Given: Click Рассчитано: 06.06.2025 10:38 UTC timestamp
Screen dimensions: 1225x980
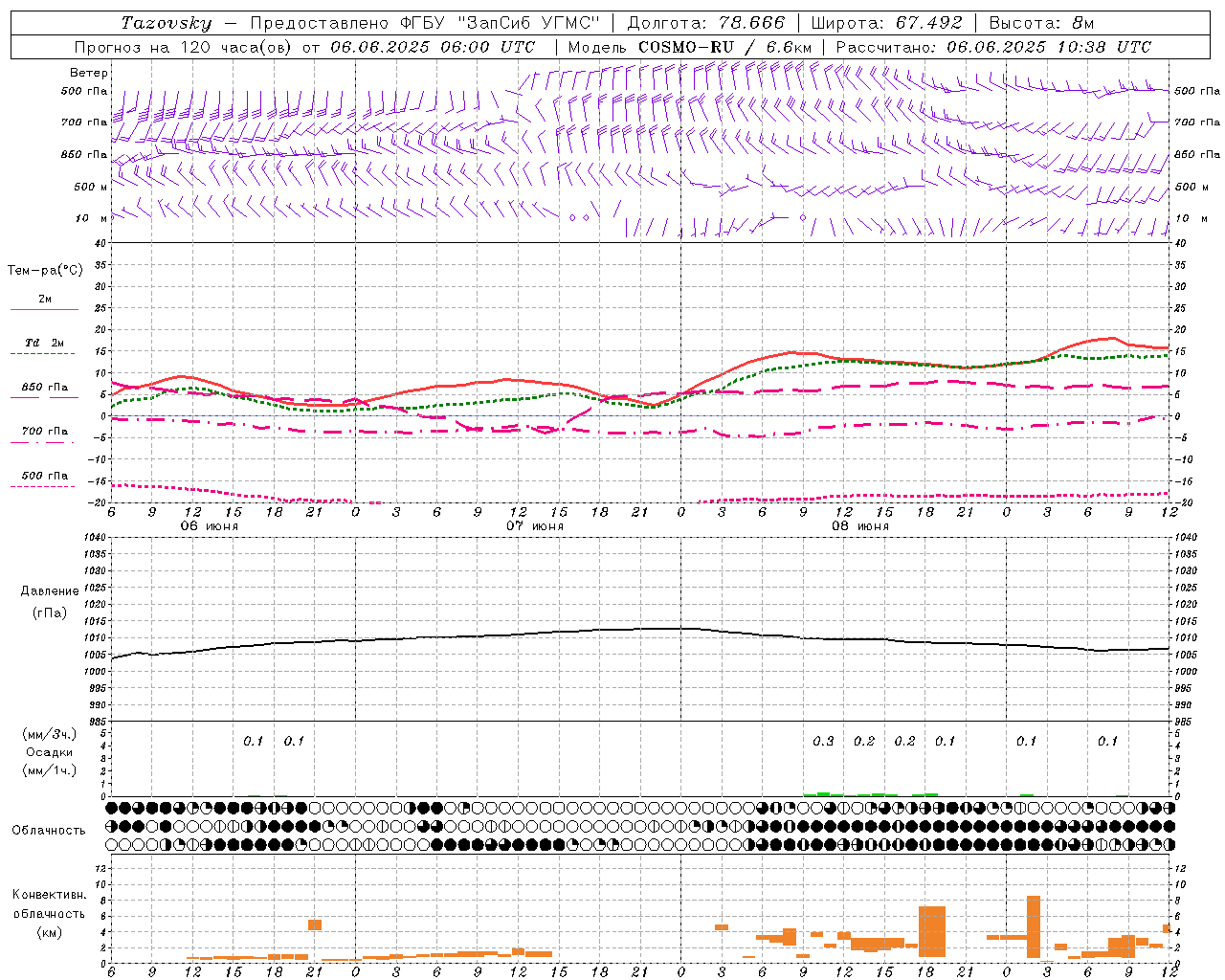Looking at the screenshot, I should 994,47.
